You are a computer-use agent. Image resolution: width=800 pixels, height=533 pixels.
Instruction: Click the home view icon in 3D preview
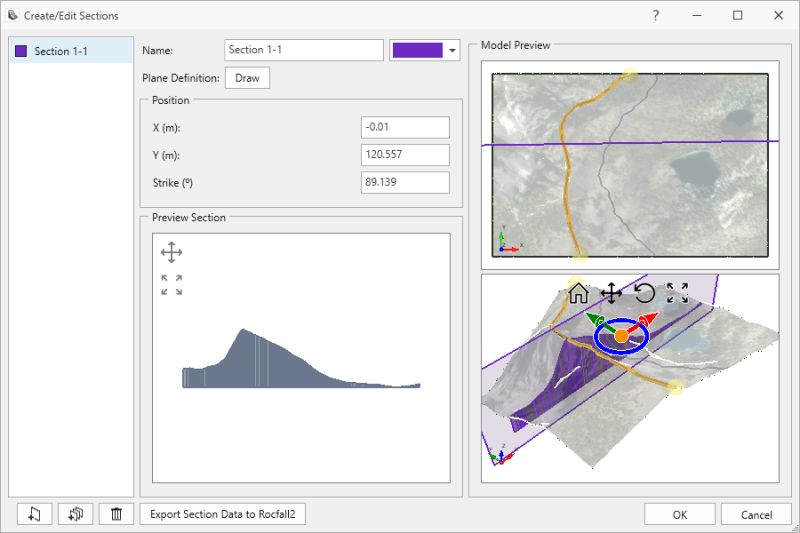[579, 293]
